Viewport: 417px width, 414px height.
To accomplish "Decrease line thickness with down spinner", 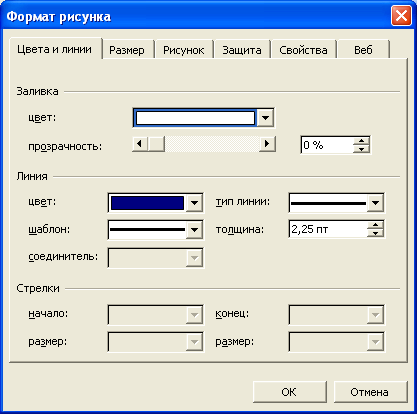I will (375, 233).
